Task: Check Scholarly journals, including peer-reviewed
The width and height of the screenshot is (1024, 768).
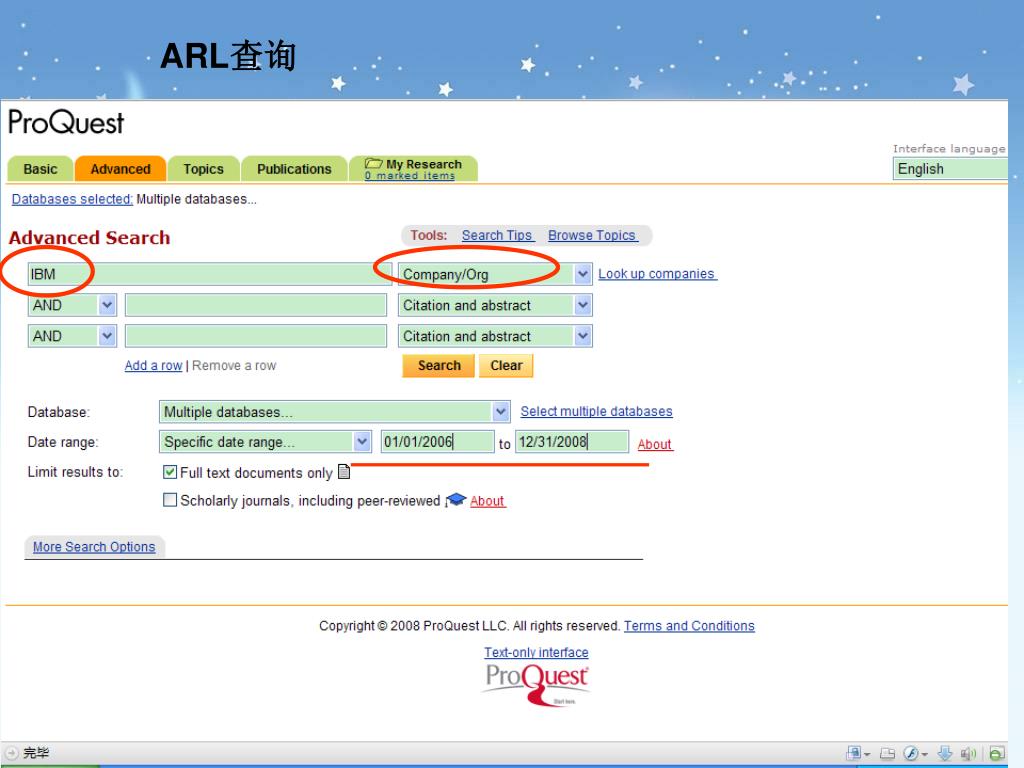Action: pyautogui.click(x=170, y=500)
